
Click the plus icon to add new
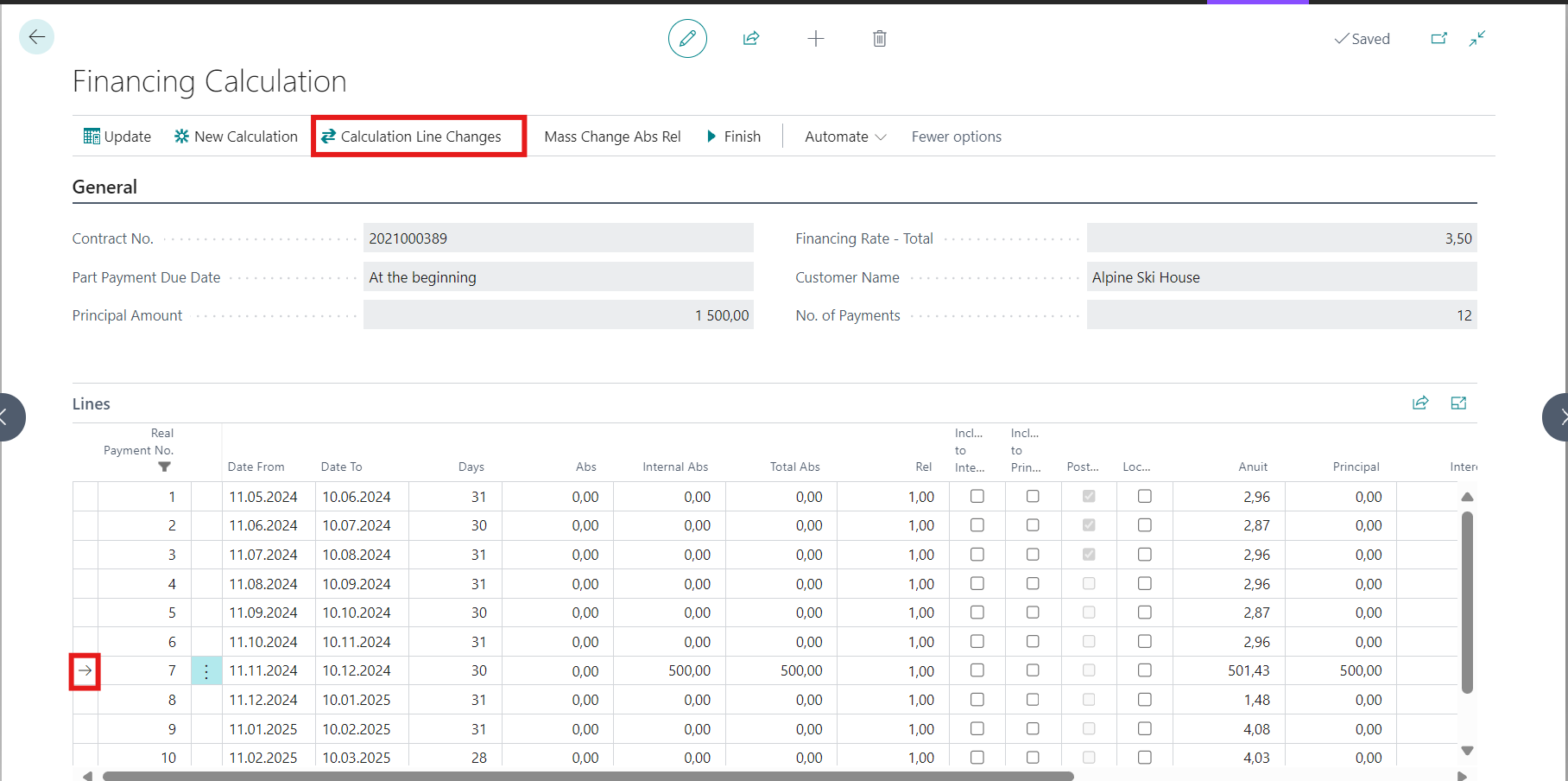click(815, 39)
